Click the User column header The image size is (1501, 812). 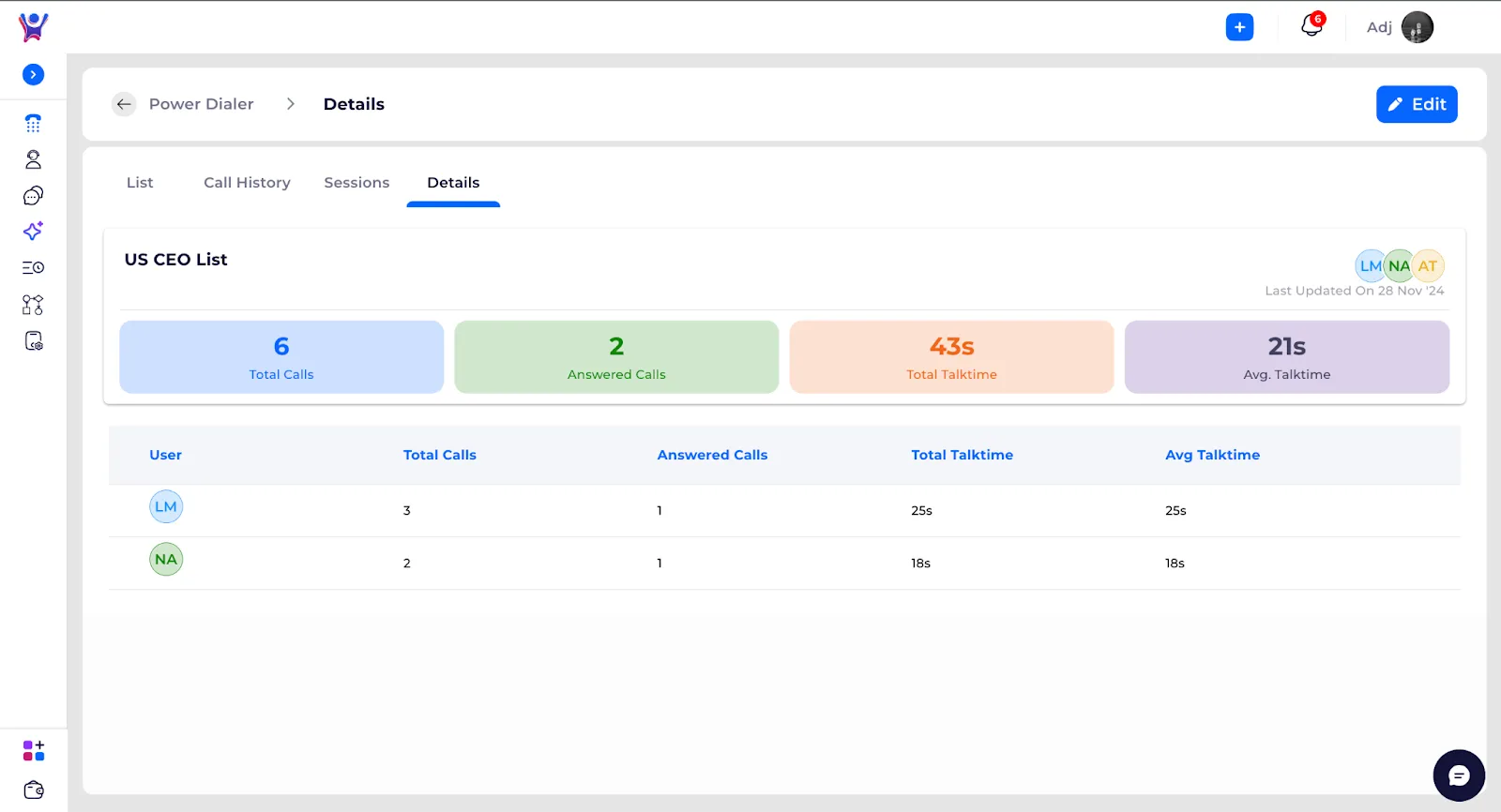[165, 455]
